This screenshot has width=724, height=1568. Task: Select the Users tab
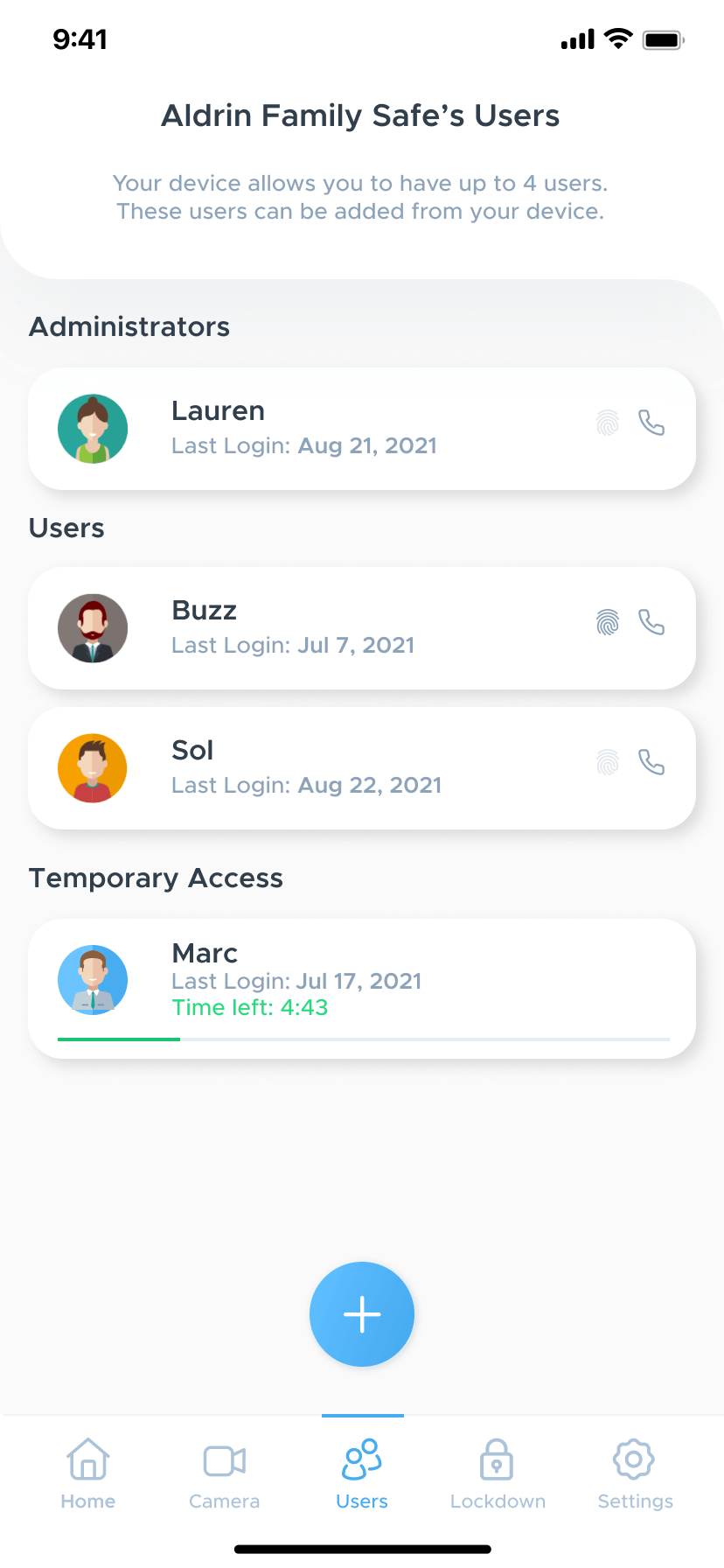pos(362,1475)
